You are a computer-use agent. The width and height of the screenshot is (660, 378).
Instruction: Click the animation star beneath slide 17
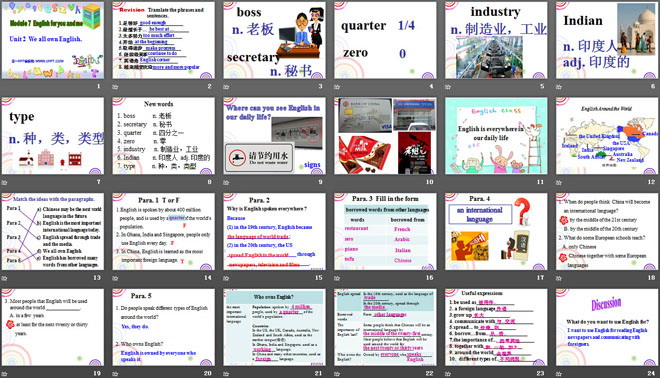tap(448, 278)
